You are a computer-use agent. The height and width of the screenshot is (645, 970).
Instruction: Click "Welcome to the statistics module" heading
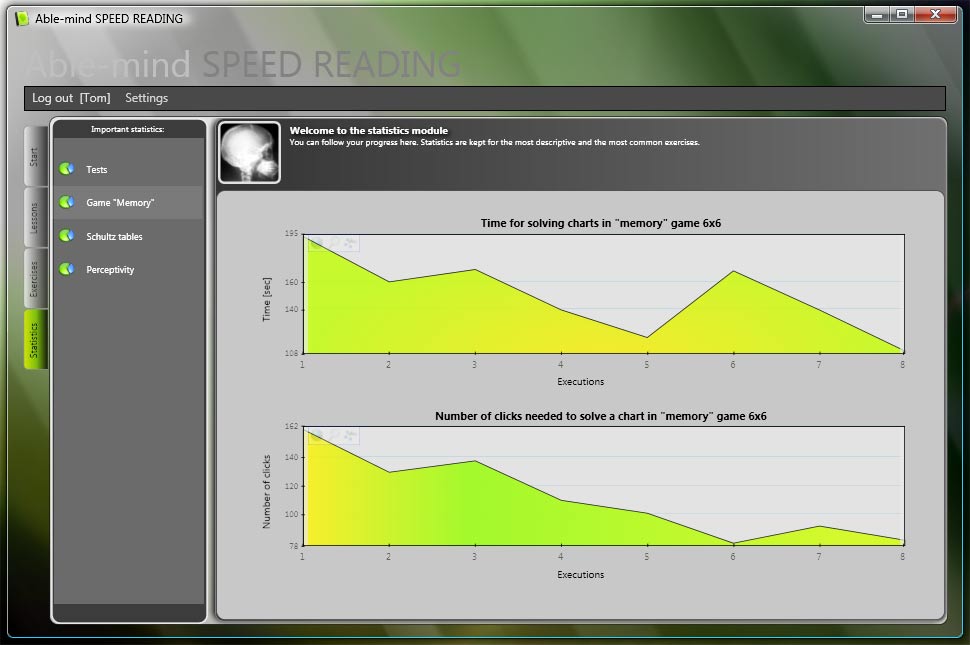[369, 130]
